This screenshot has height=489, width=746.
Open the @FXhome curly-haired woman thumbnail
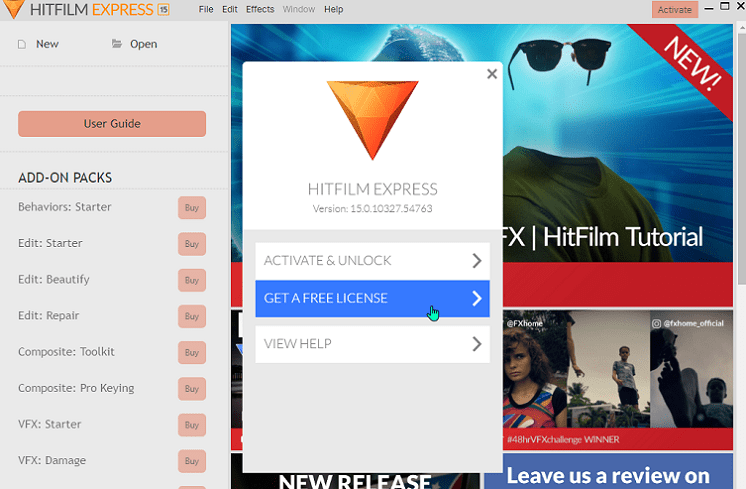[535, 369]
